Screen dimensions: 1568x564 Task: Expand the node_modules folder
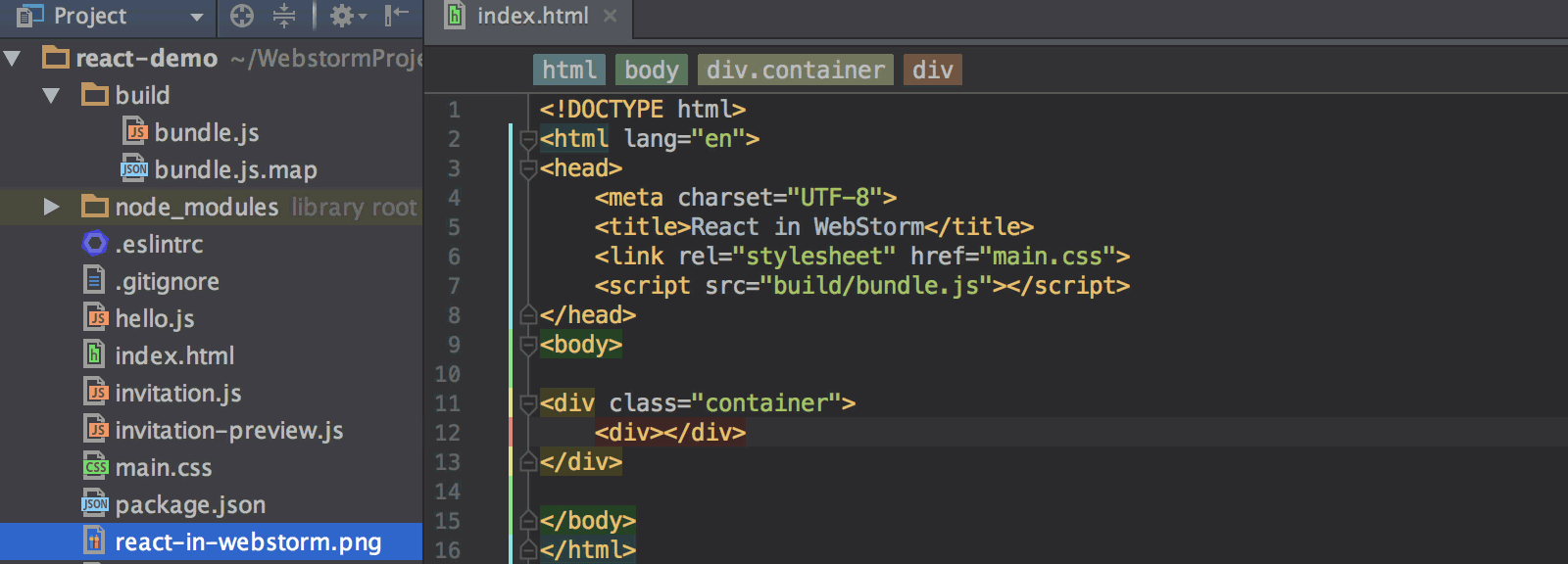(52, 207)
